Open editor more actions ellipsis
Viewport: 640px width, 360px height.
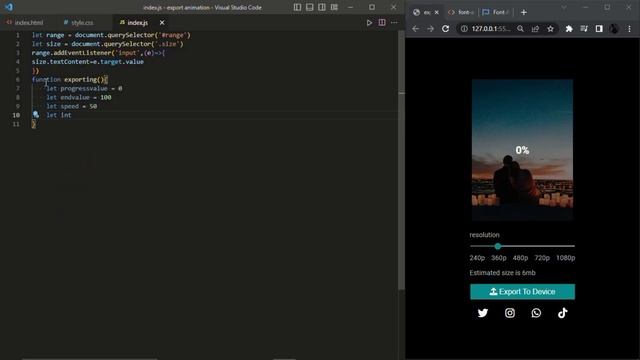394,22
